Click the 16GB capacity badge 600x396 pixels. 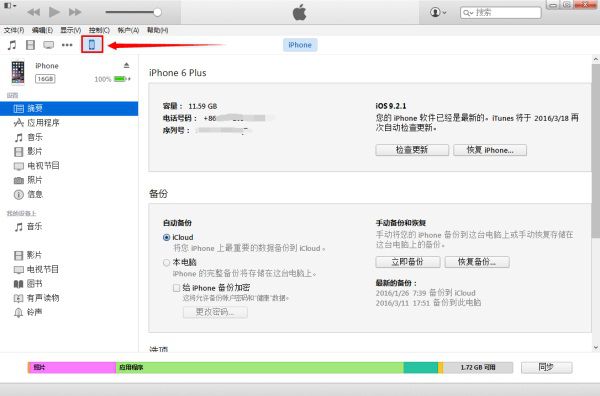point(45,79)
